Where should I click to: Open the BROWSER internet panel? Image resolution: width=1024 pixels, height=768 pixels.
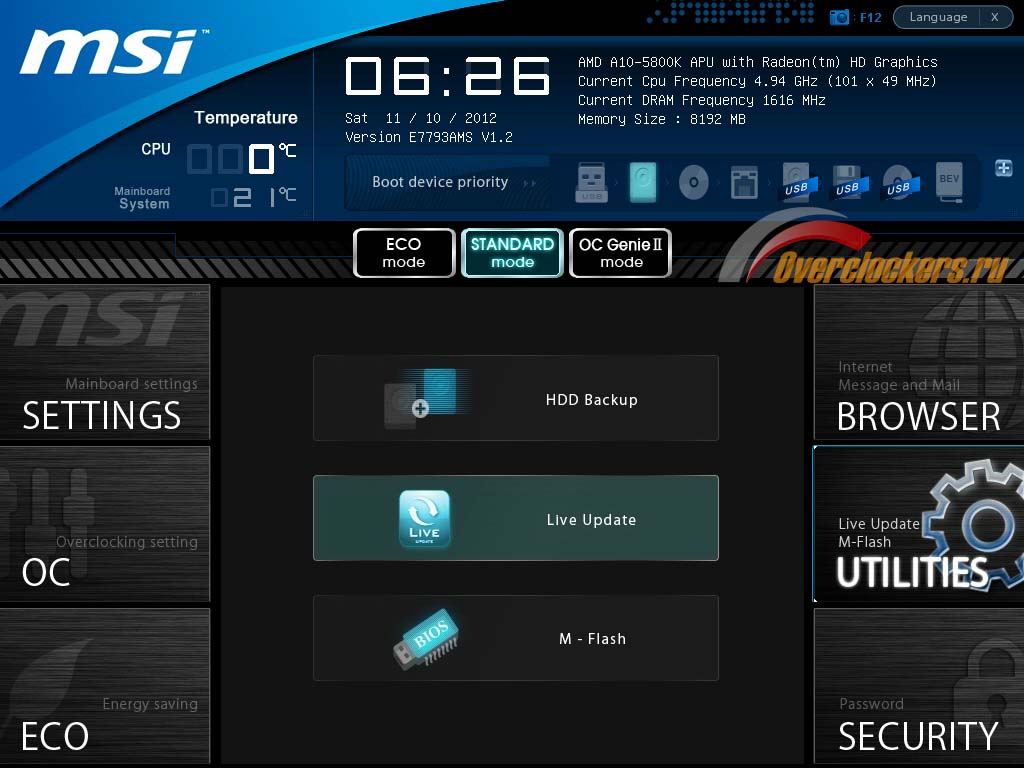[x=919, y=362]
